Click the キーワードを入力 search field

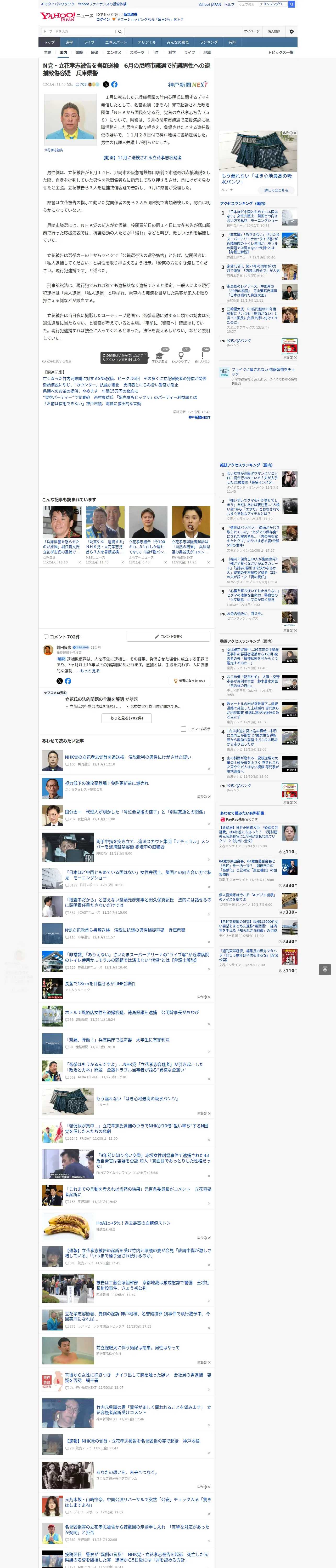pyautogui.click(x=79, y=32)
